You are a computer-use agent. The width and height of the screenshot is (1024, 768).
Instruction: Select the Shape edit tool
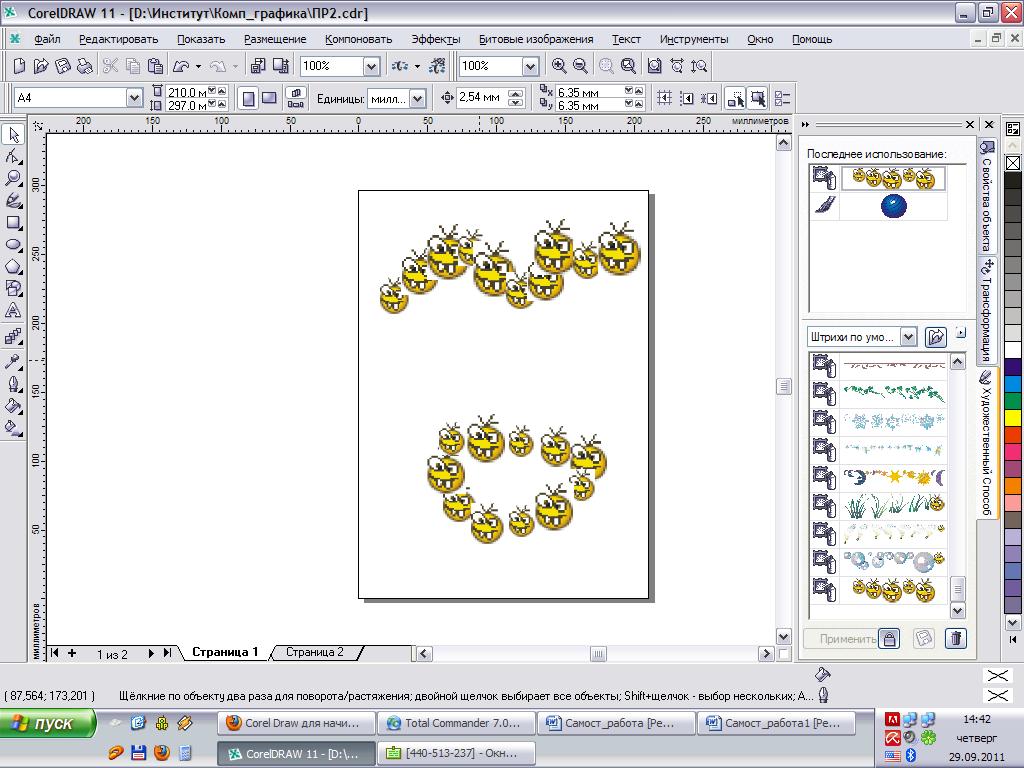13,157
